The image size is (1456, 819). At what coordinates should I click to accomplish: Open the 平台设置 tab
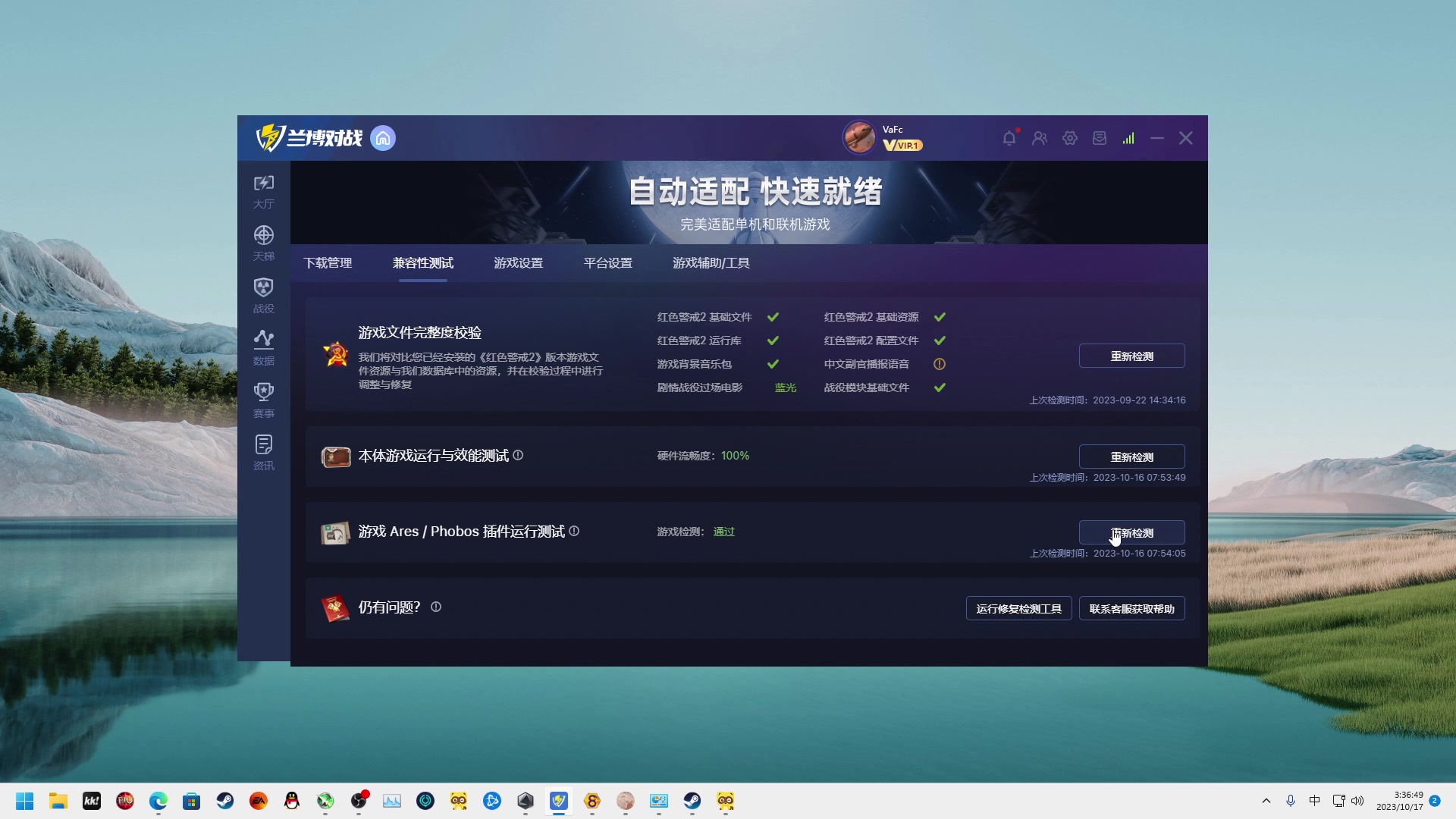tap(608, 263)
